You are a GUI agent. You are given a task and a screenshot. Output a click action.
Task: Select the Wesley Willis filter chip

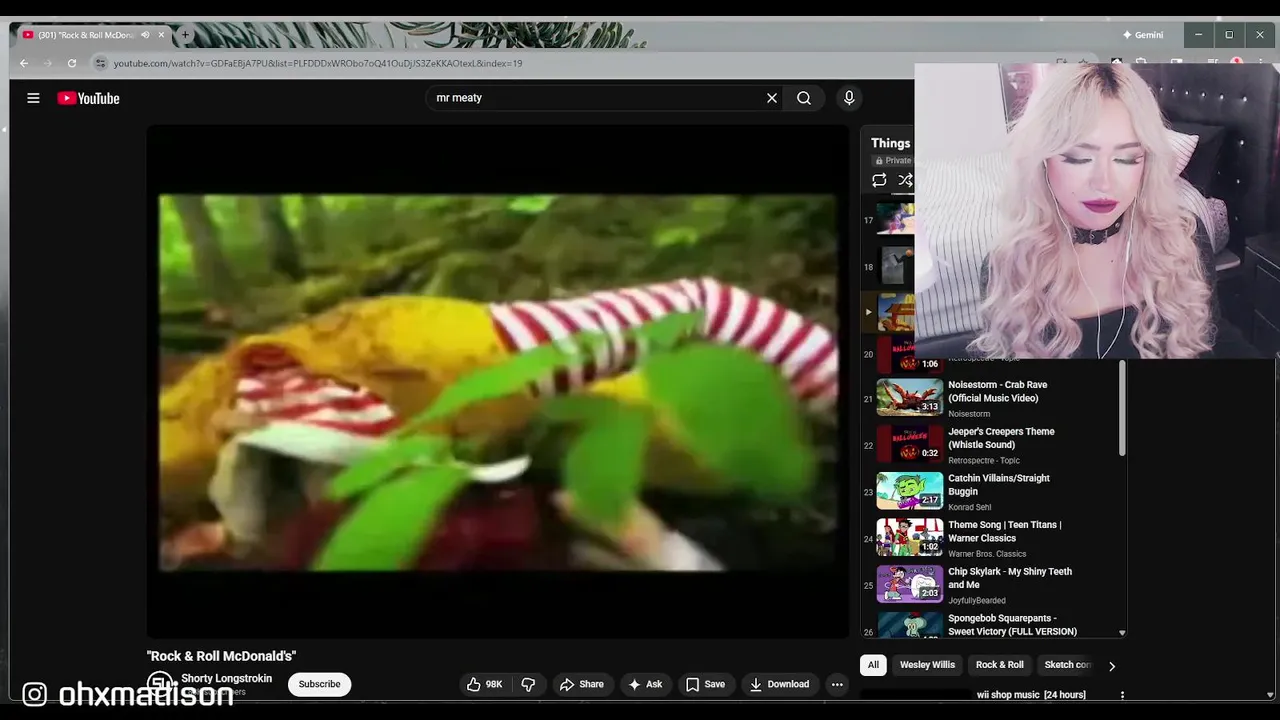click(927, 665)
